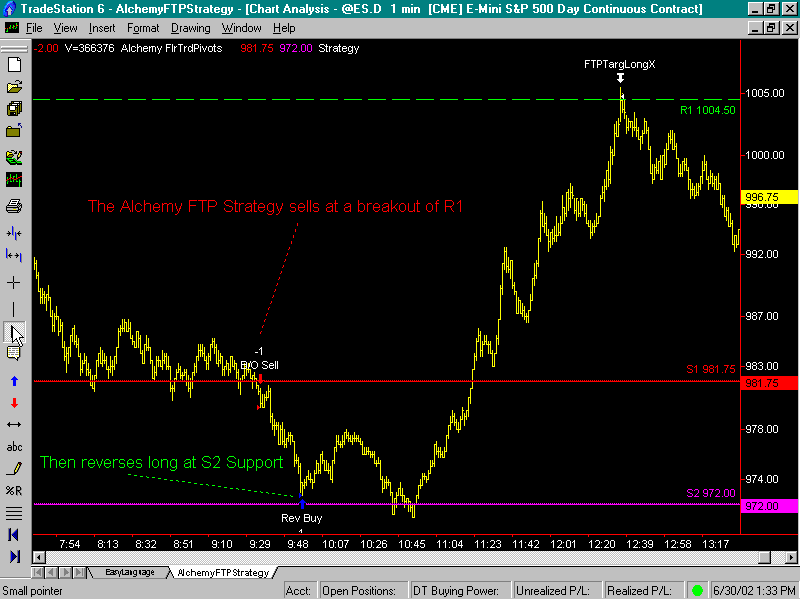800x600 pixels.
Task: Select the horizontal double-arrow tool
Action: [x=14, y=424]
